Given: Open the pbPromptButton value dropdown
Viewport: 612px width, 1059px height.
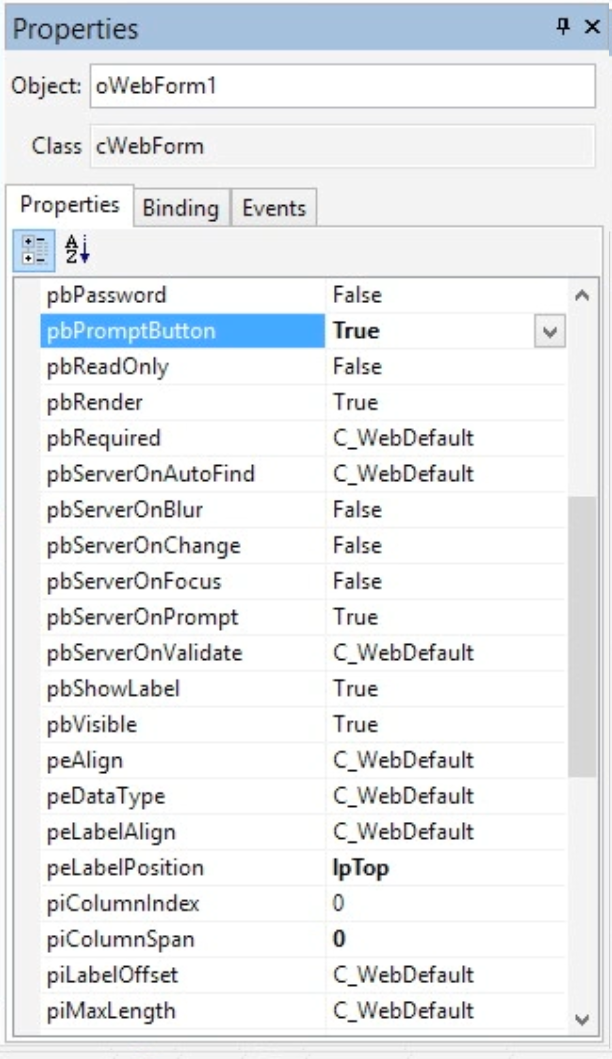Looking at the screenshot, I should (549, 331).
